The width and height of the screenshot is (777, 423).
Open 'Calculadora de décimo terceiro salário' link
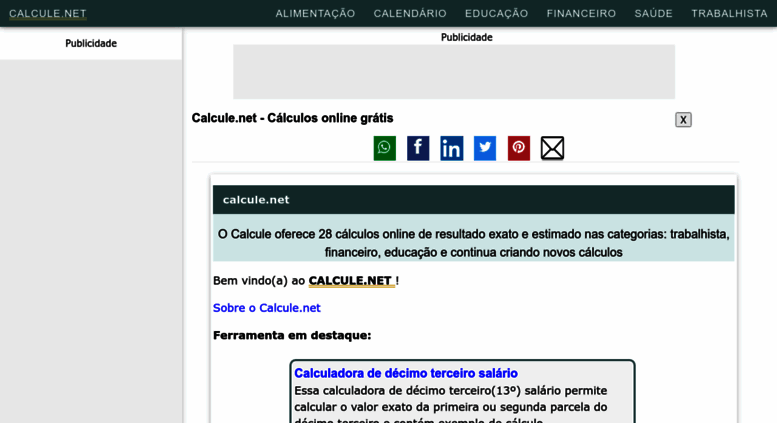[406, 373]
